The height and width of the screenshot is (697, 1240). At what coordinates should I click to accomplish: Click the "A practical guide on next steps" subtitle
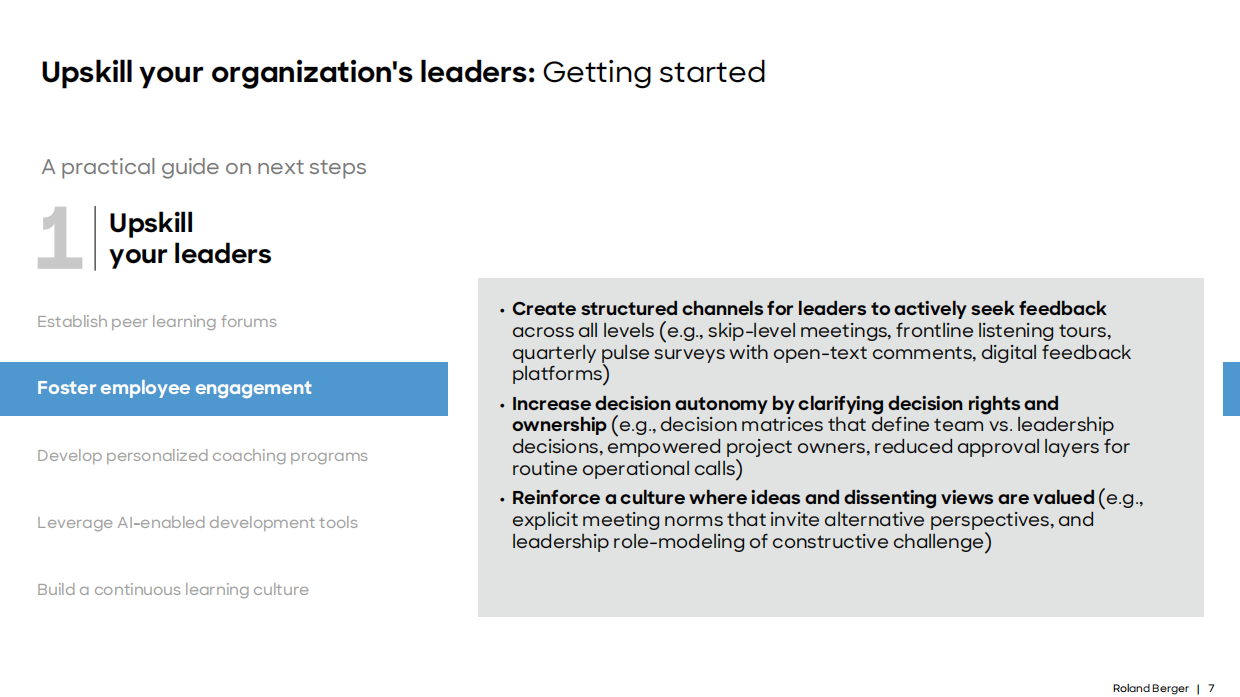point(204,167)
